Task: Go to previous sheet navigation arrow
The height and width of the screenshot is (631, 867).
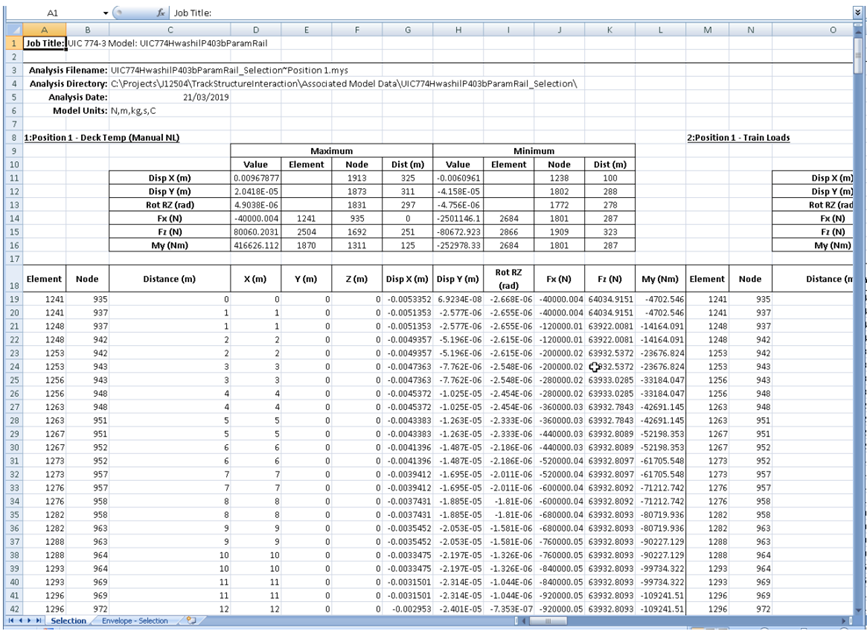Action: pyautogui.click(x=19, y=621)
